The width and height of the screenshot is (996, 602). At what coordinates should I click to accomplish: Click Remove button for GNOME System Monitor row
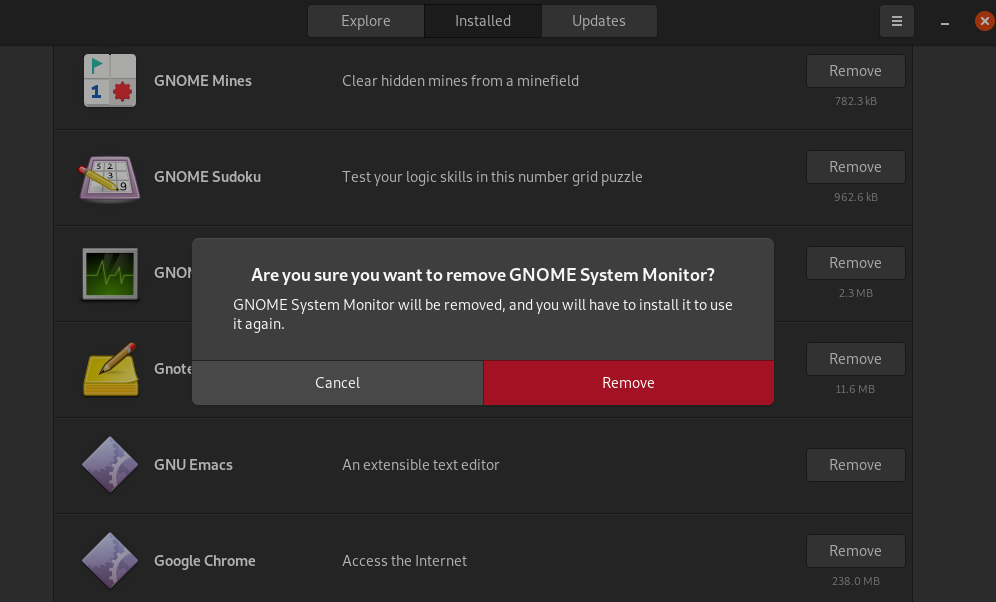tap(856, 263)
